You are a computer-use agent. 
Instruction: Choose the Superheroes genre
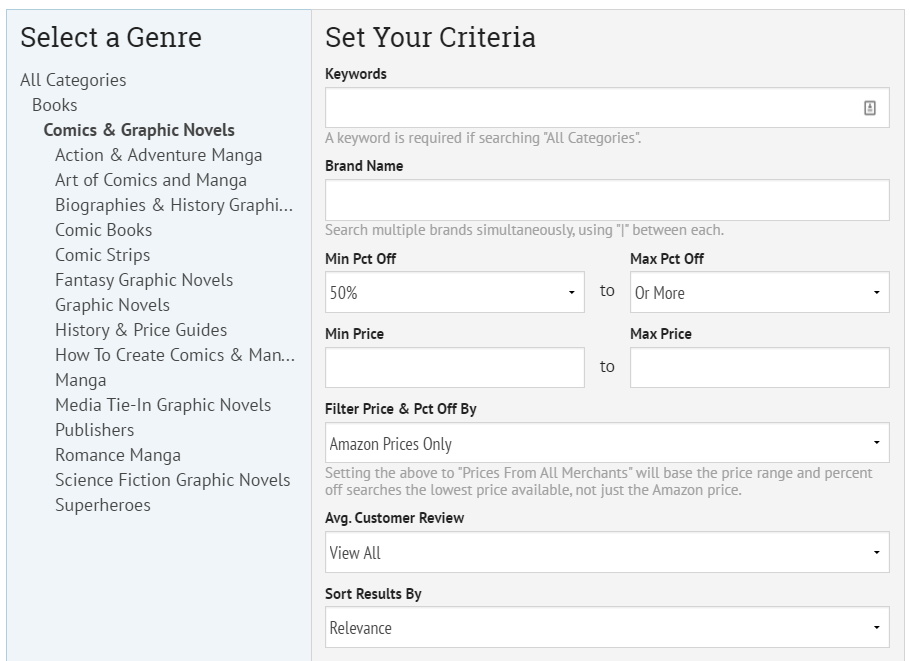point(102,505)
